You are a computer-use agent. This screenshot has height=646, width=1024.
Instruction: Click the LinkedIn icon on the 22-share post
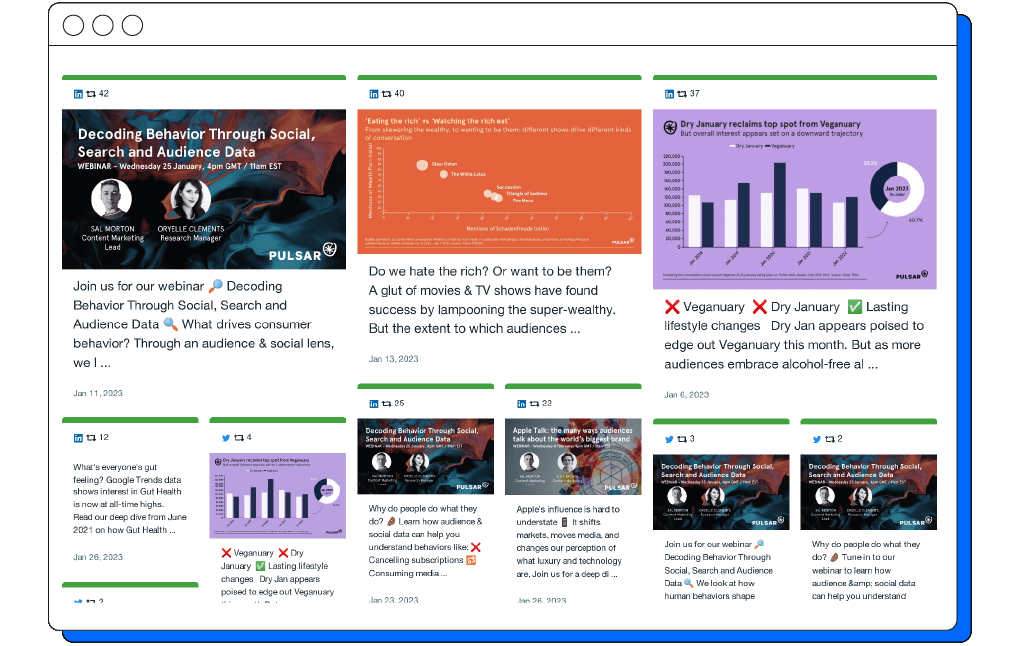point(521,404)
